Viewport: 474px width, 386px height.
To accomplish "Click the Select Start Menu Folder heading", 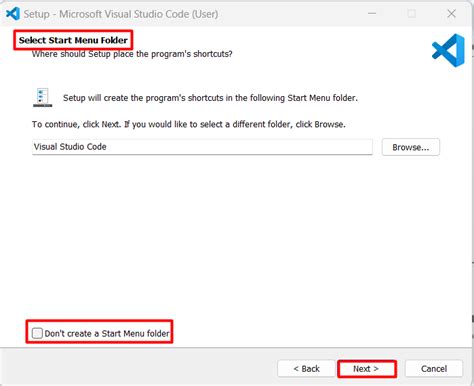I will tap(73, 40).
